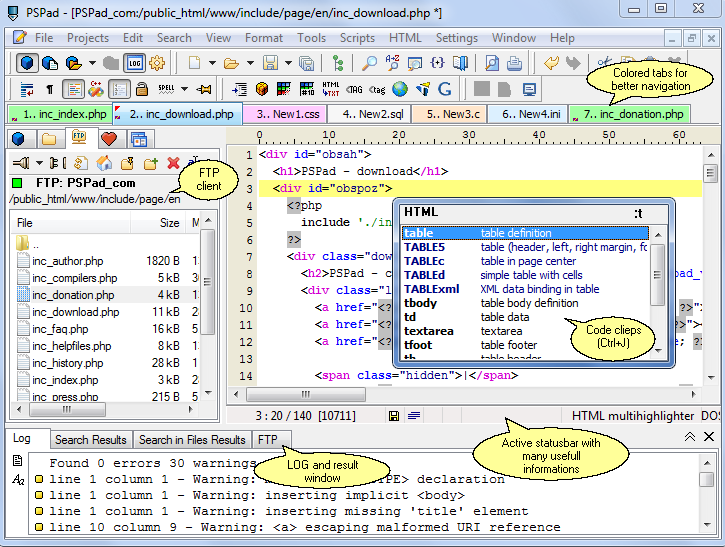Select inc_faq.php in the FTP file list
The width and height of the screenshot is (725, 547).
pos(60,329)
